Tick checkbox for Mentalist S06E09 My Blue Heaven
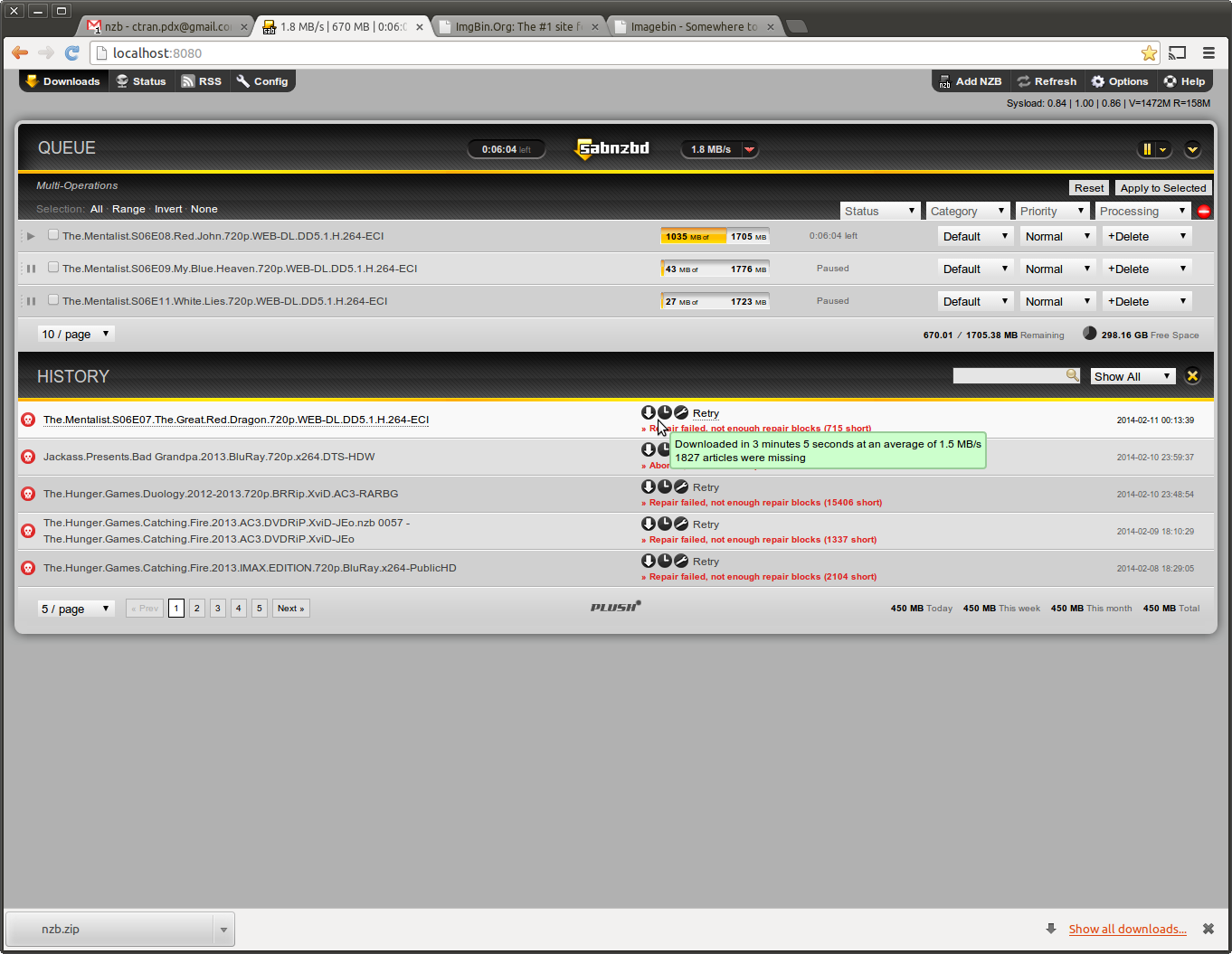Image resolution: width=1232 pixels, height=954 pixels. pos(53,268)
